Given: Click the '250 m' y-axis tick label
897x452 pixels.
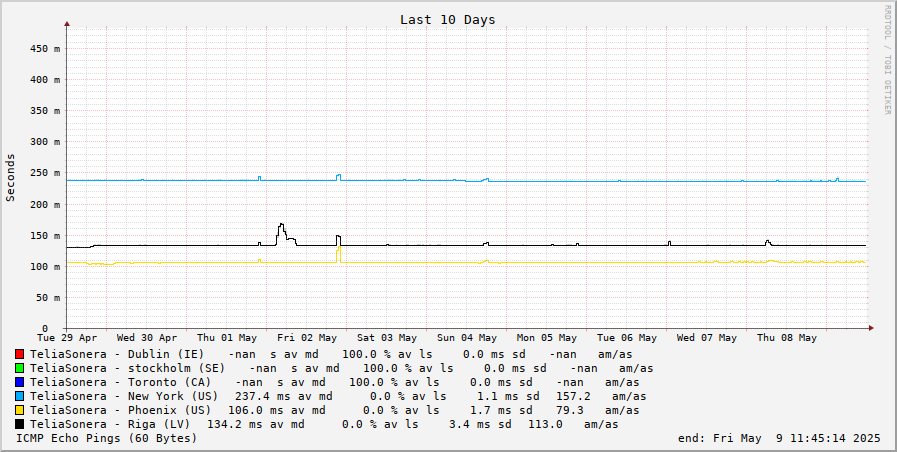Looking at the screenshot, I should pos(45,173).
